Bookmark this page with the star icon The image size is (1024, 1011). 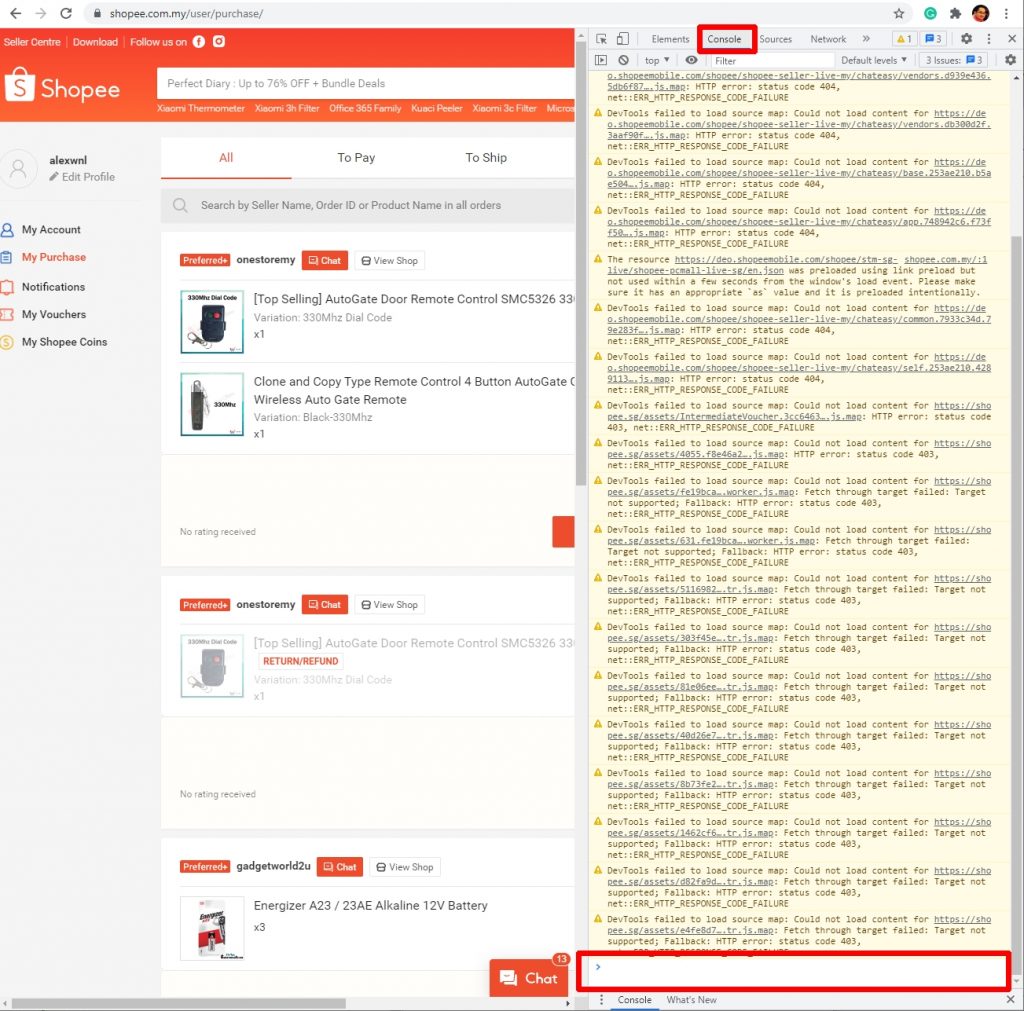(x=899, y=14)
